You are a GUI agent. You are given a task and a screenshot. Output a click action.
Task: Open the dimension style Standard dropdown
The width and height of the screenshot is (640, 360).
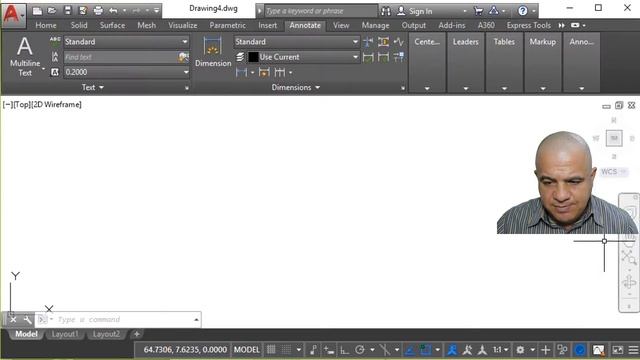click(296, 42)
